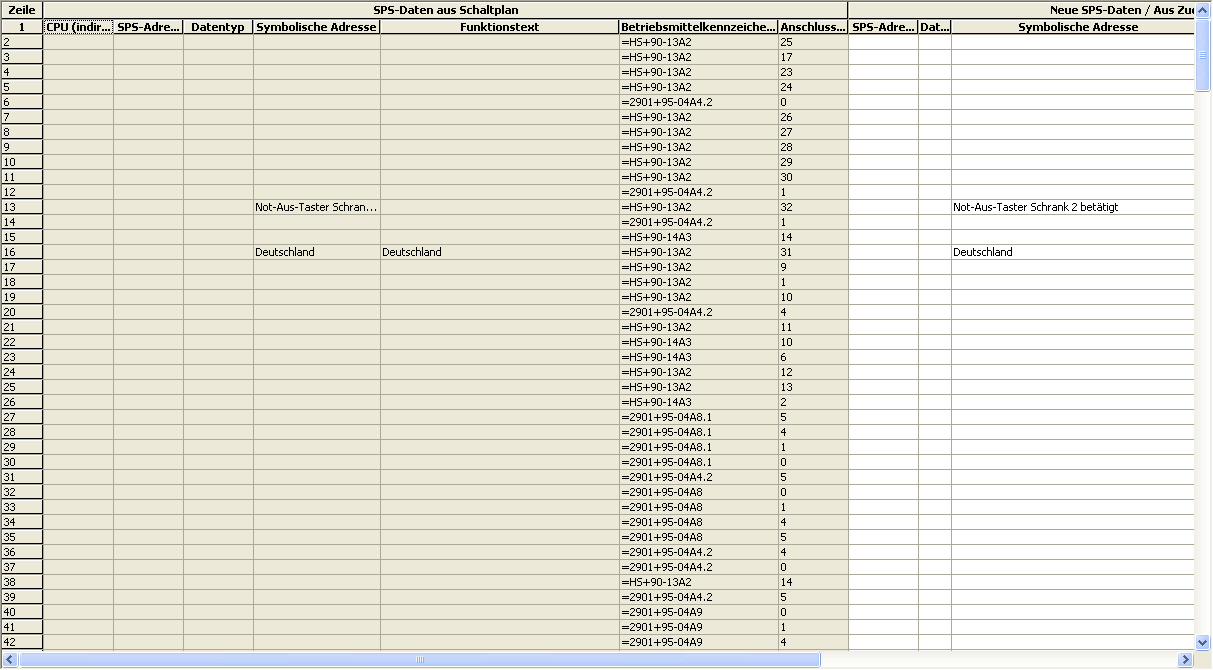Select the 'CPU (indir...' column header
The image size is (1213, 670).
click(78, 27)
